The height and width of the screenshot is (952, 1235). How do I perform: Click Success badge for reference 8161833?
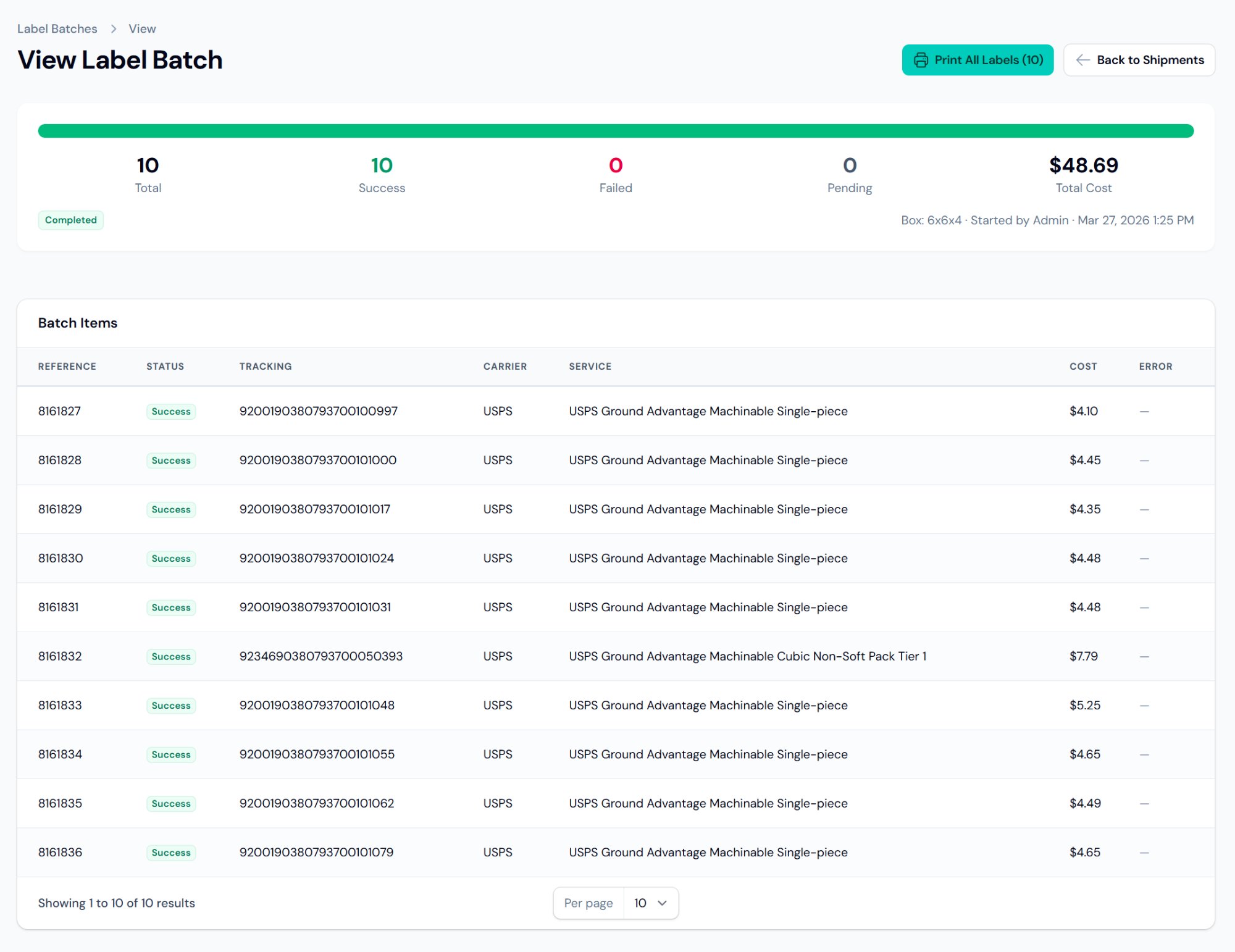click(171, 705)
